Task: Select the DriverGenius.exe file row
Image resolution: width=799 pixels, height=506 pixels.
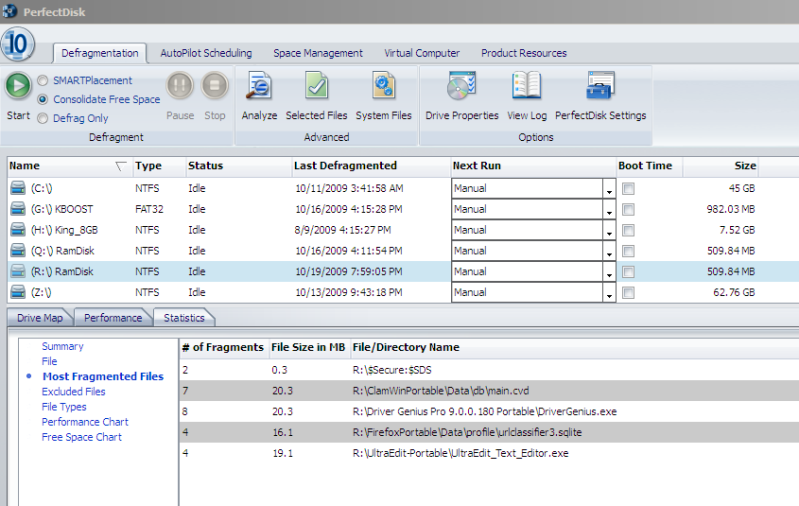Action: pos(489,412)
